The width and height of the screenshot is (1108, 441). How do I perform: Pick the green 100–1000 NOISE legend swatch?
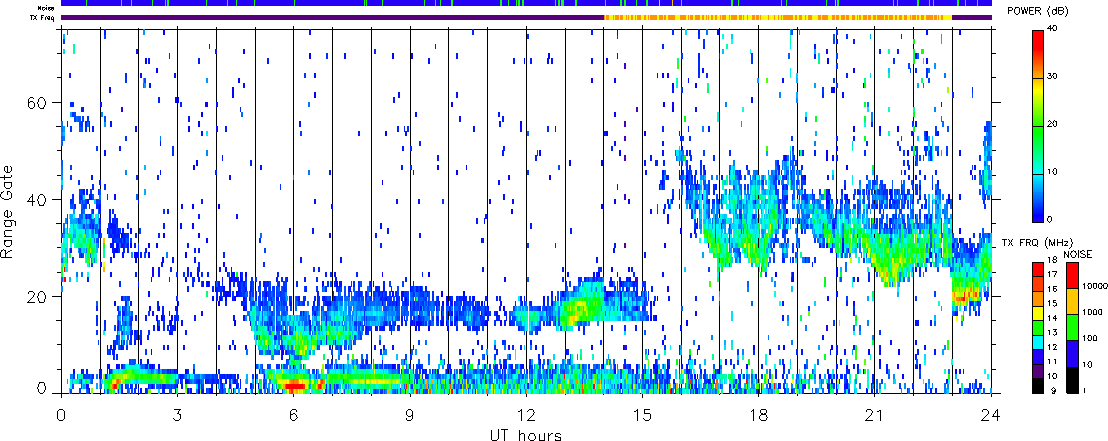click(x=1072, y=328)
